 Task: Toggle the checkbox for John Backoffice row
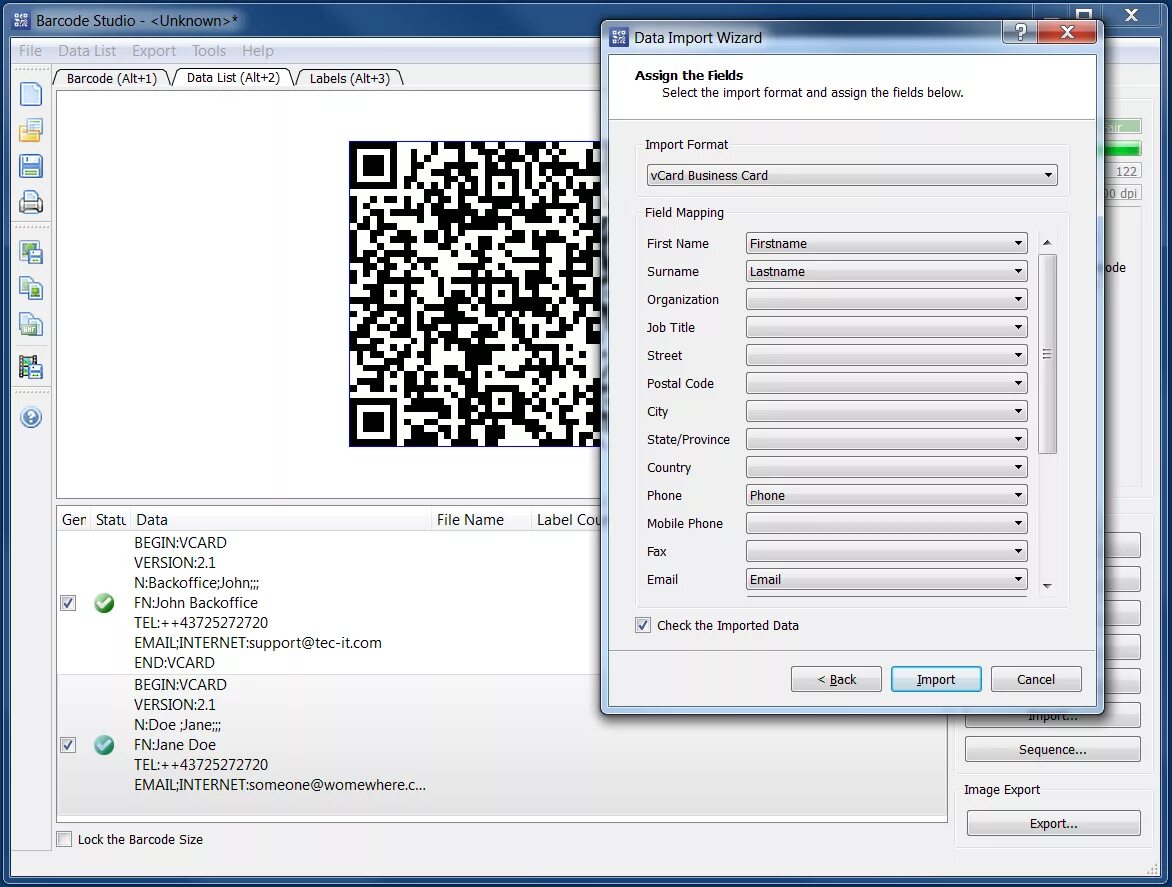(x=68, y=603)
